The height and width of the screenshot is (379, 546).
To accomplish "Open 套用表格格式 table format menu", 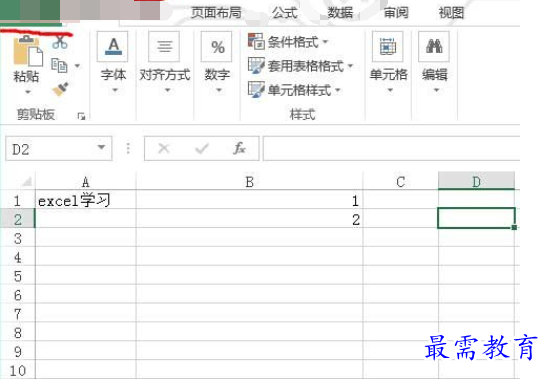I will [301, 66].
